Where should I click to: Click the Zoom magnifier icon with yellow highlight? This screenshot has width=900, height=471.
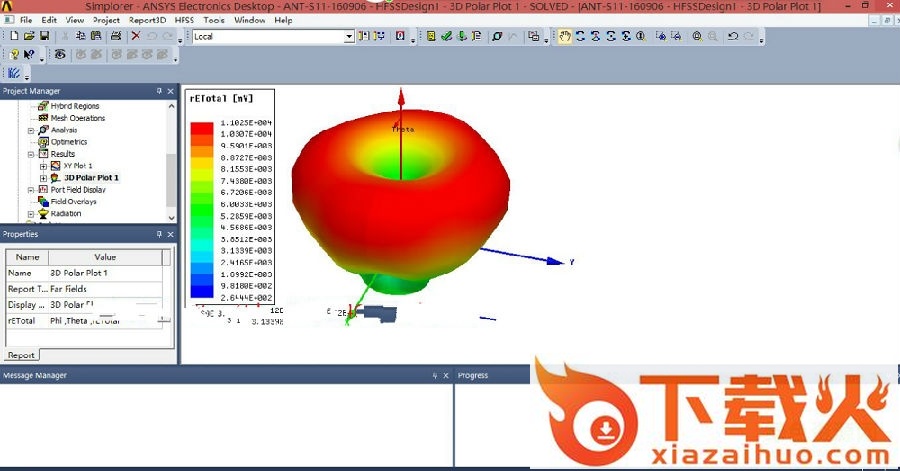pyautogui.click(x=641, y=36)
